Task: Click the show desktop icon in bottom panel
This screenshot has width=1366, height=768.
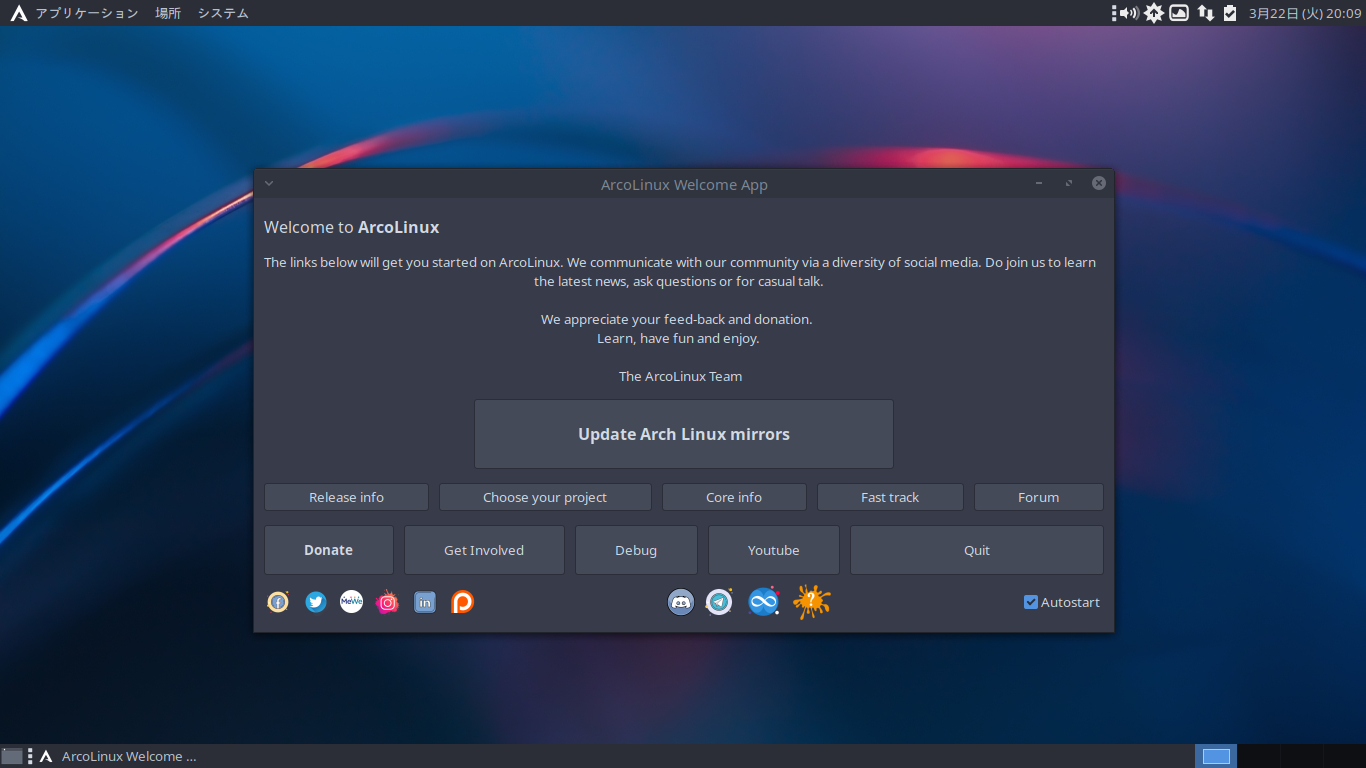Action: 12,756
